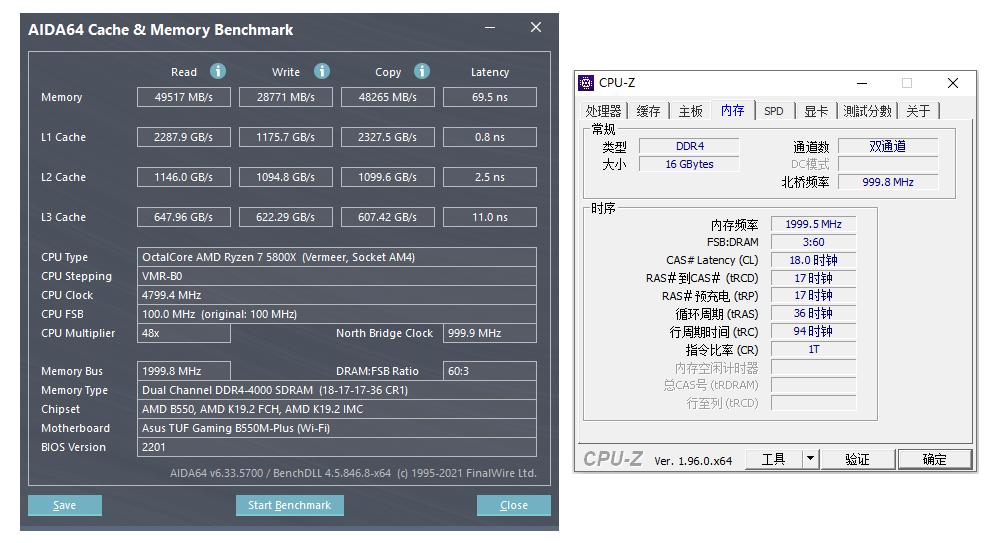Screen dimensions: 1000x543
Task: Select the BIOS Version value 2201
Action: 337,447
